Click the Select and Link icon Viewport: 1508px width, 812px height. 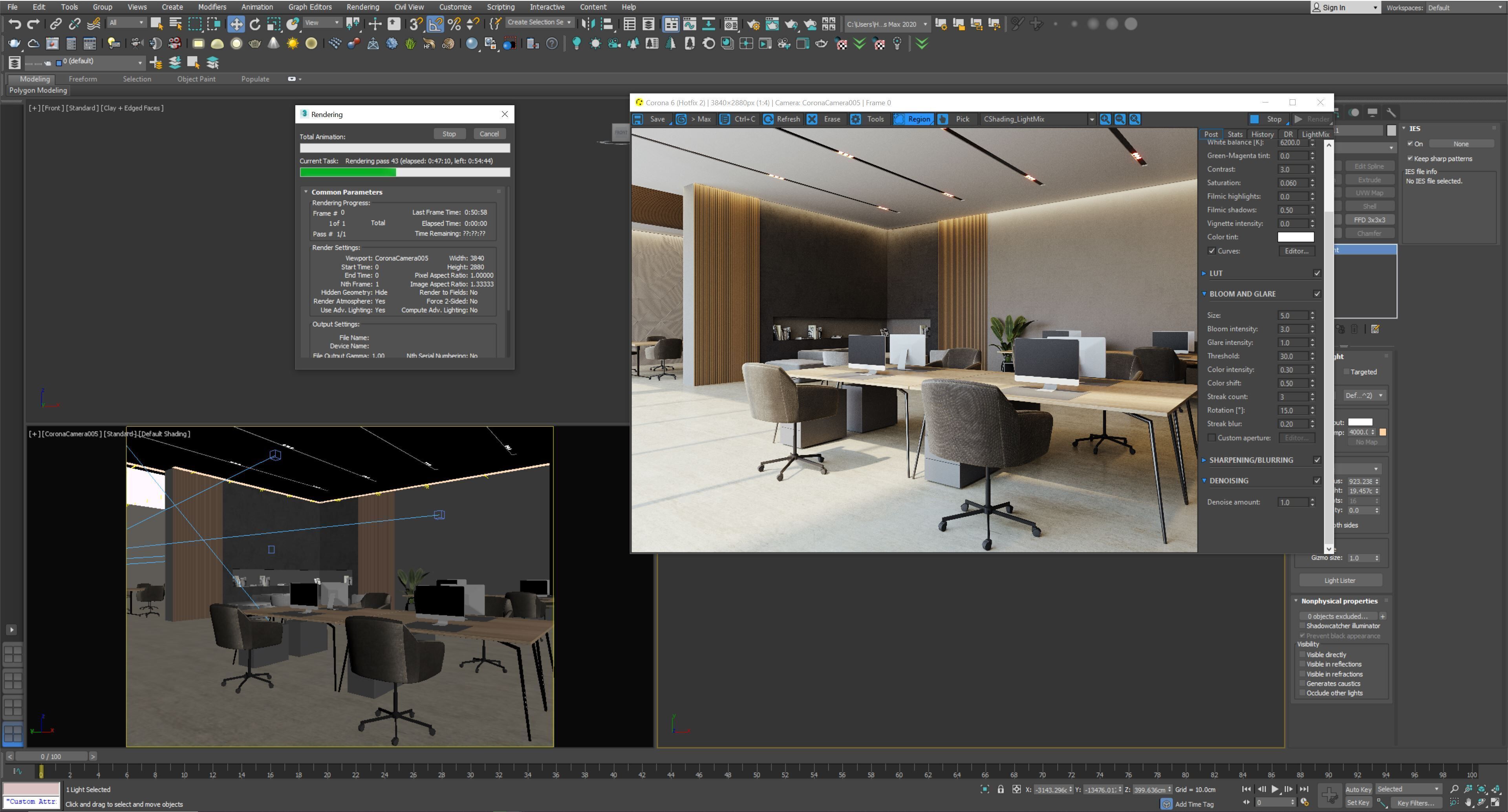pyautogui.click(x=56, y=24)
